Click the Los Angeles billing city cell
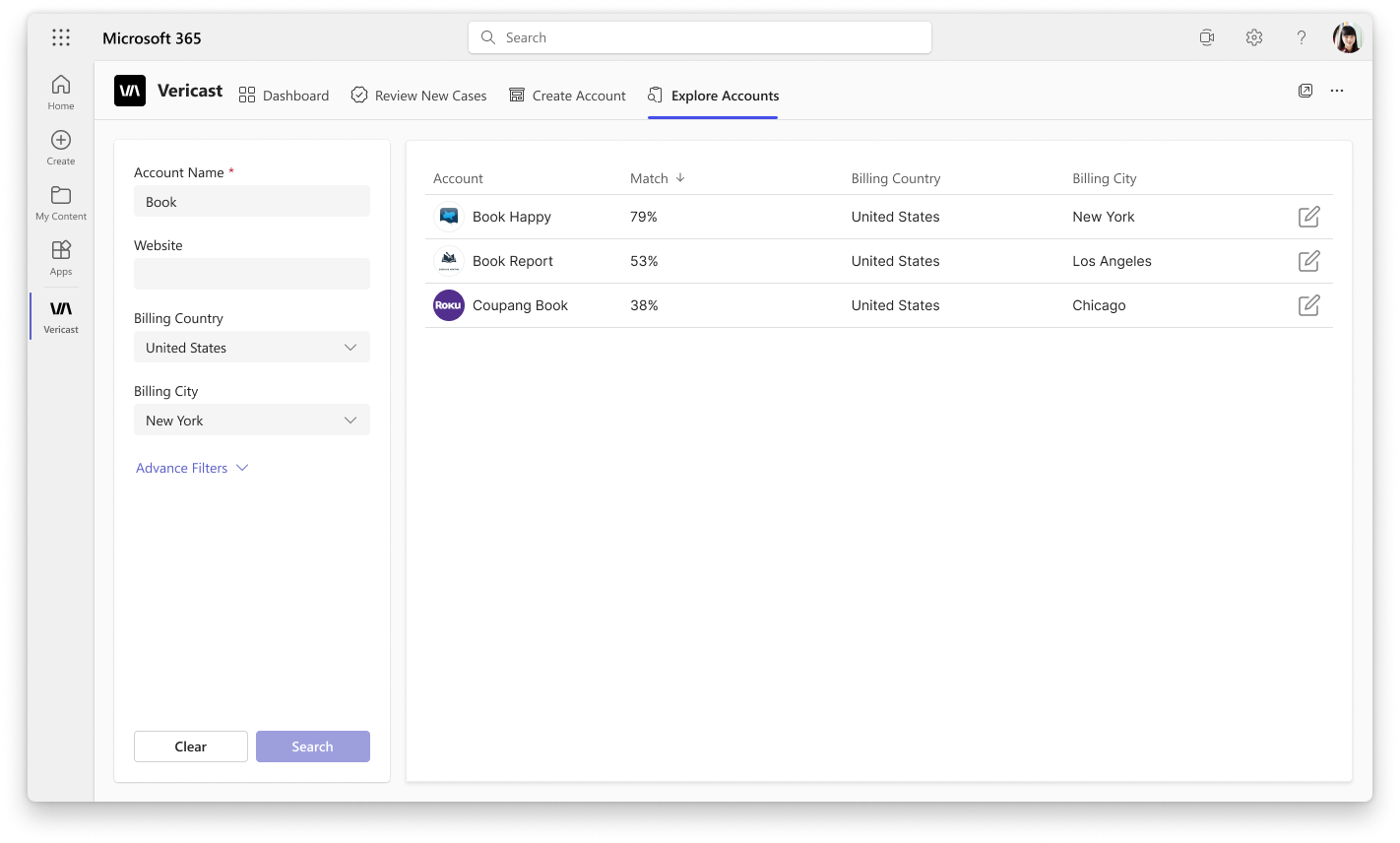 pyautogui.click(x=1112, y=261)
